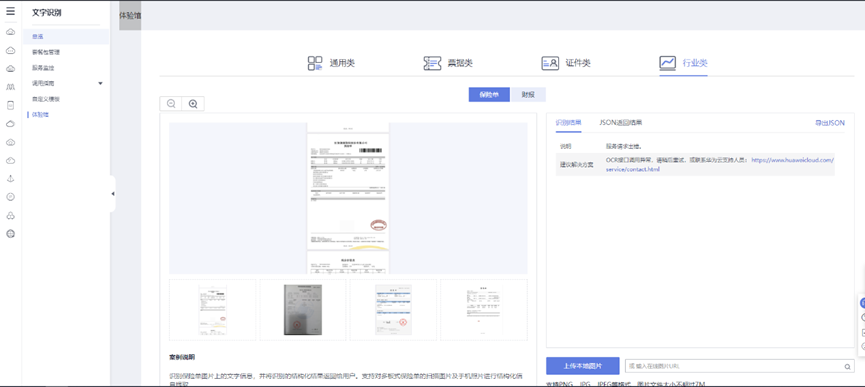Click the 上传本地图片 upload button

pyautogui.click(x=583, y=366)
